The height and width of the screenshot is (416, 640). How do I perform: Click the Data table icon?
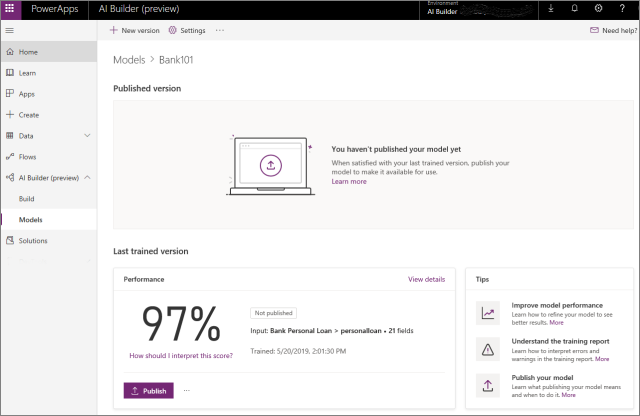[x=10, y=136]
